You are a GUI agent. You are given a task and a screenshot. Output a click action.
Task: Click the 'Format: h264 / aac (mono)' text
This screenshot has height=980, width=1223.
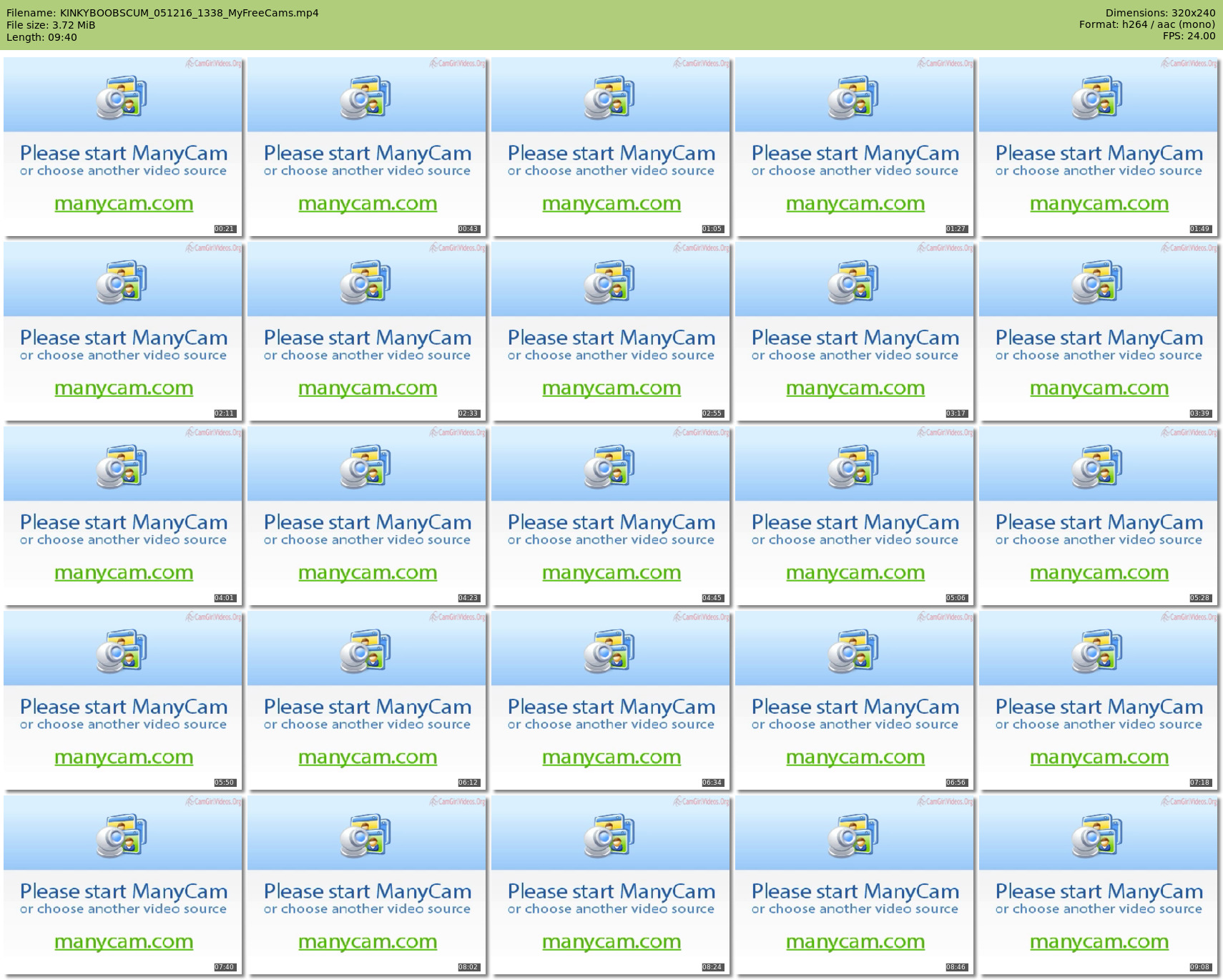click(1147, 24)
